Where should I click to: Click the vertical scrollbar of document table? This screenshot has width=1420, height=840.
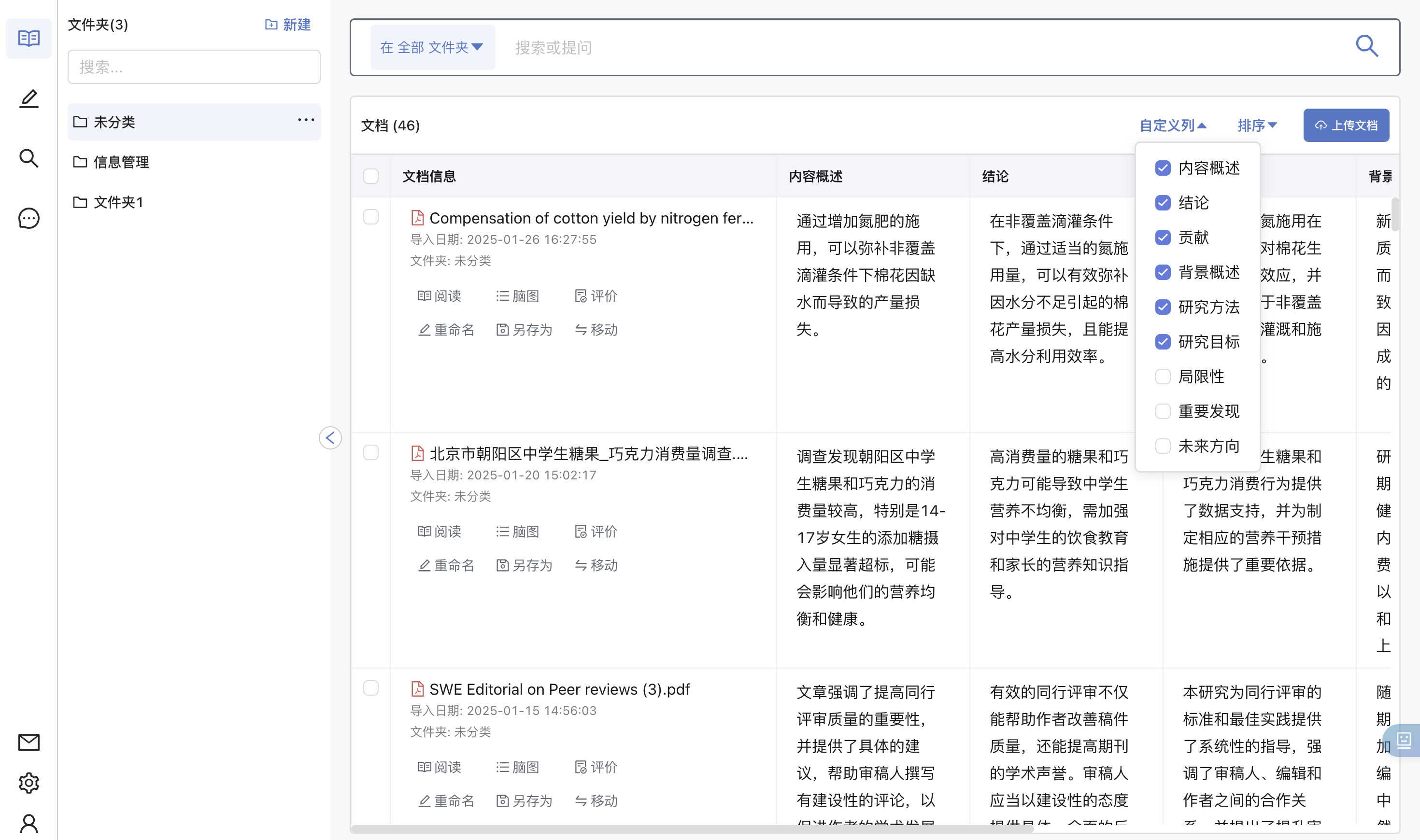click(x=1395, y=214)
